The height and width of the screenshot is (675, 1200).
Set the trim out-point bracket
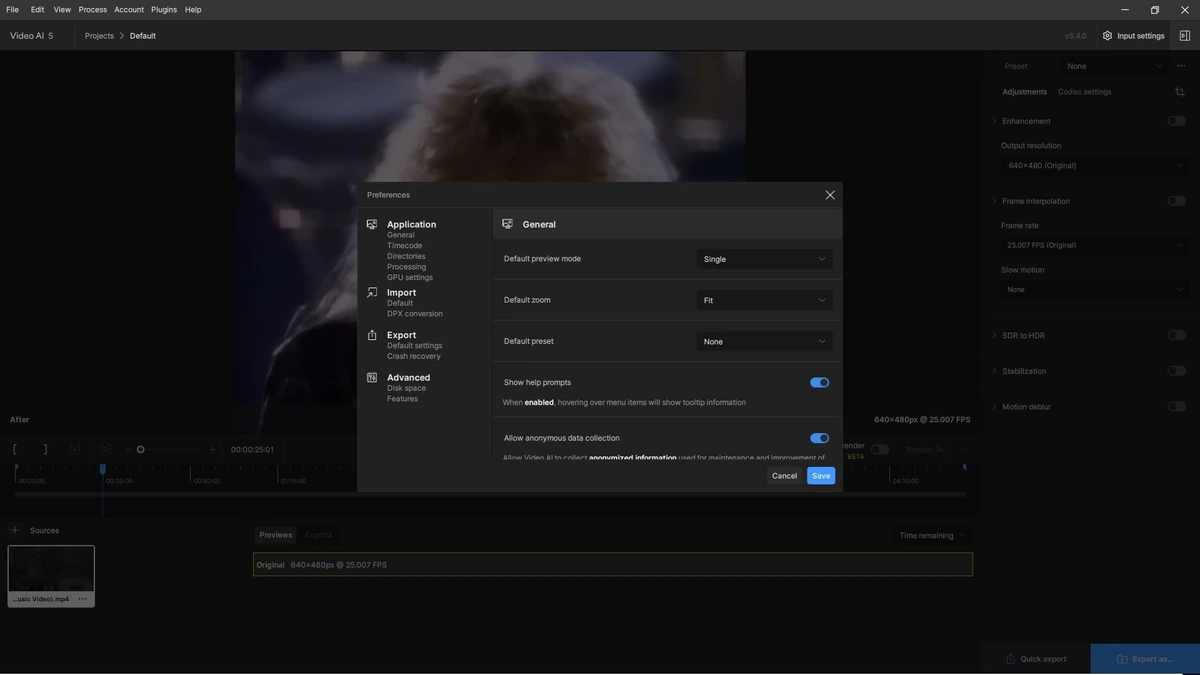coord(45,450)
